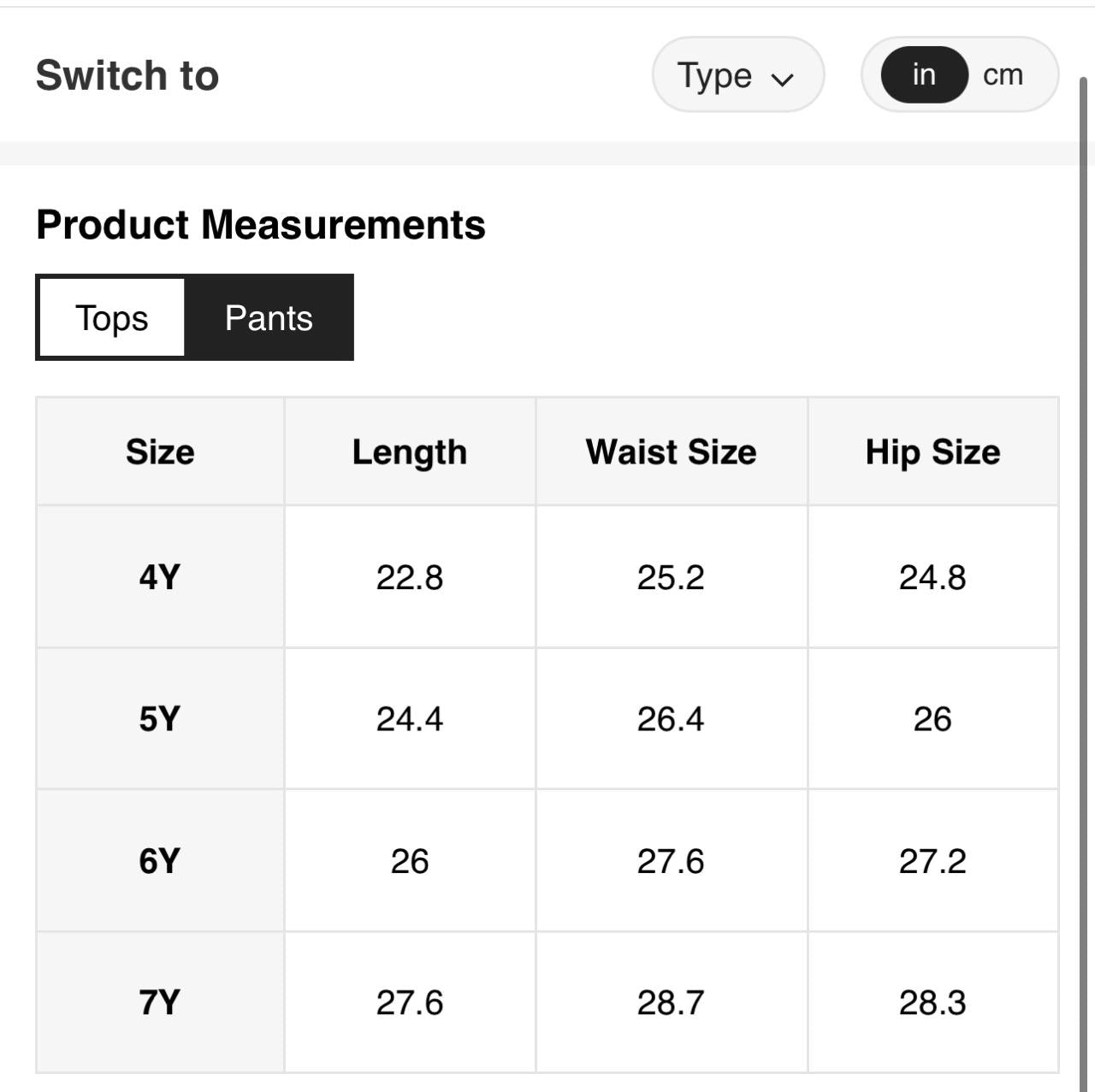Switch to the Tops tab

click(x=112, y=318)
